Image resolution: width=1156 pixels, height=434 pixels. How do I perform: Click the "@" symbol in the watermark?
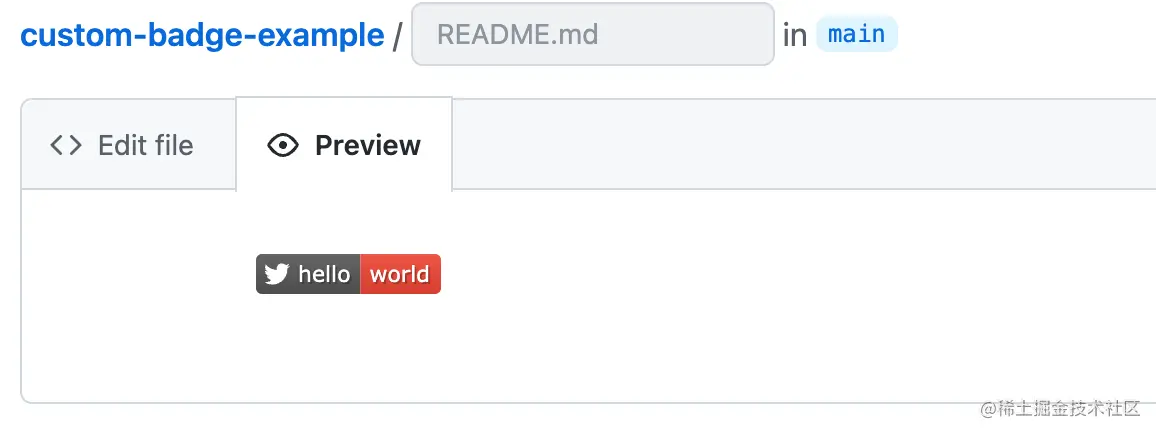(988, 409)
